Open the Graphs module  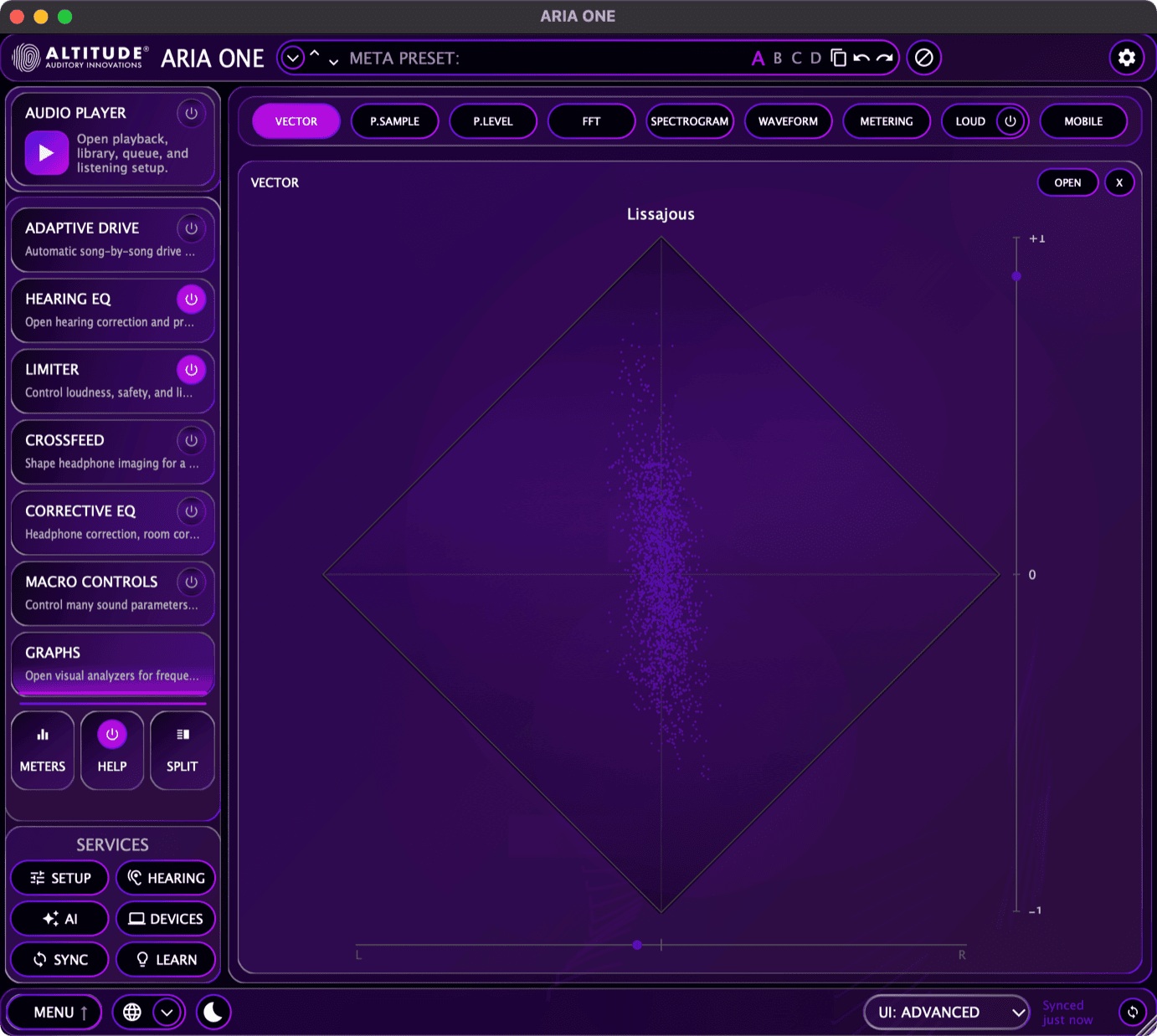pos(112,664)
